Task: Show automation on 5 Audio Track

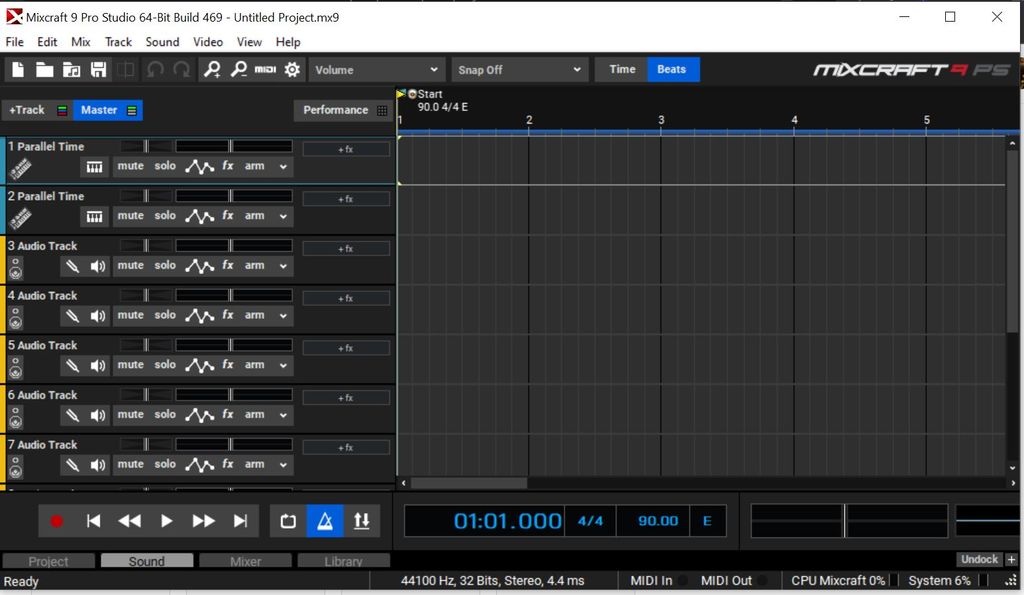Action: 199,365
